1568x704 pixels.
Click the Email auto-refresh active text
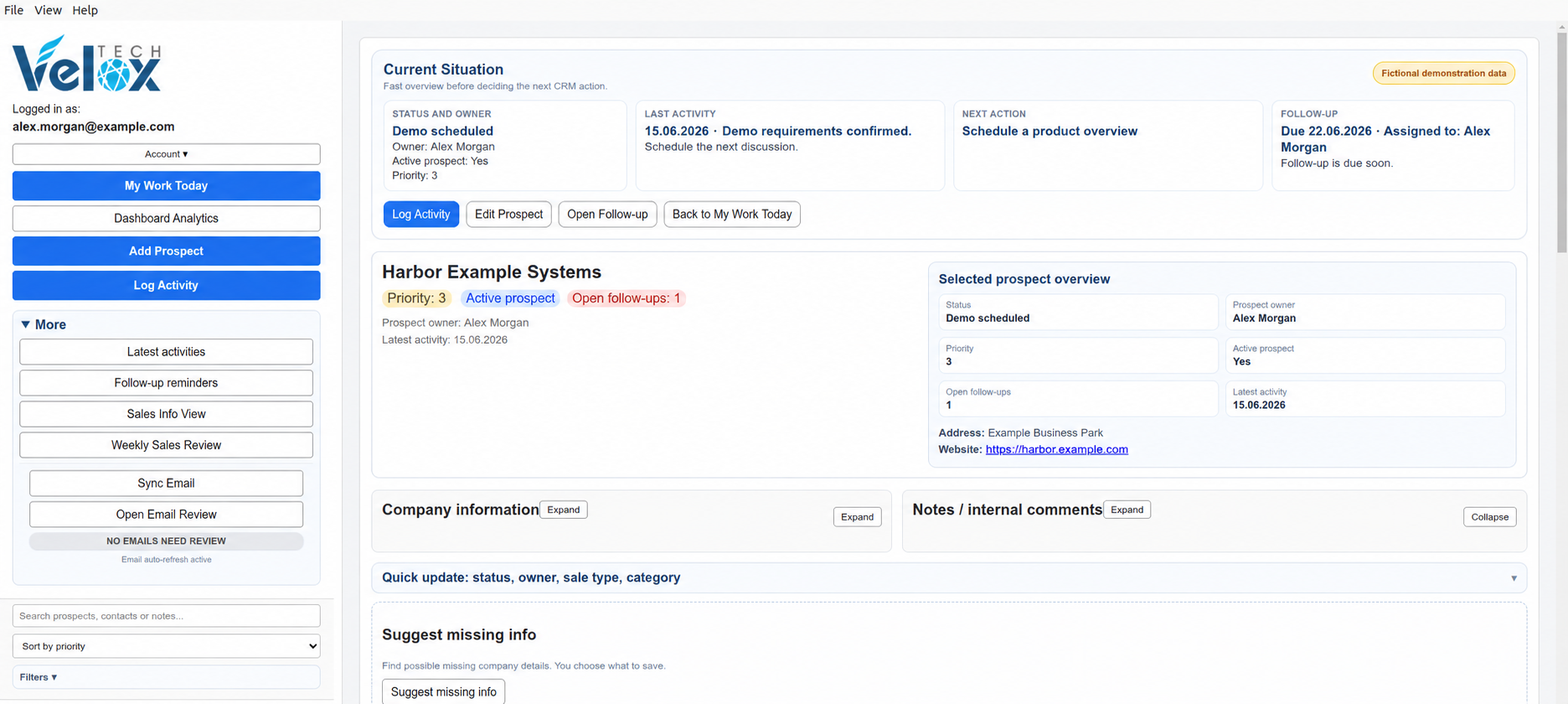tap(166, 560)
